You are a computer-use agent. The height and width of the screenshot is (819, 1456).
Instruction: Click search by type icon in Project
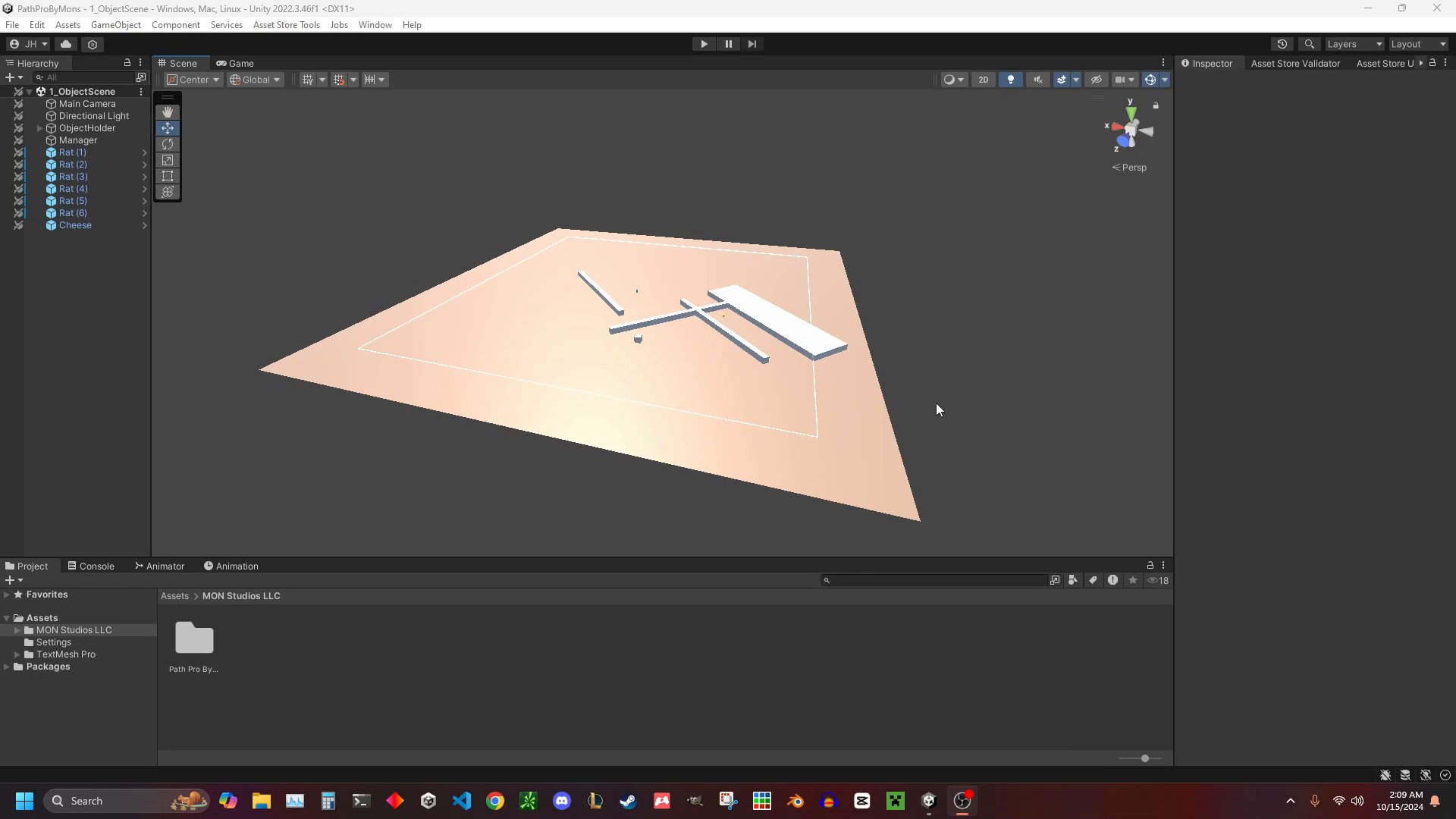tap(1073, 580)
